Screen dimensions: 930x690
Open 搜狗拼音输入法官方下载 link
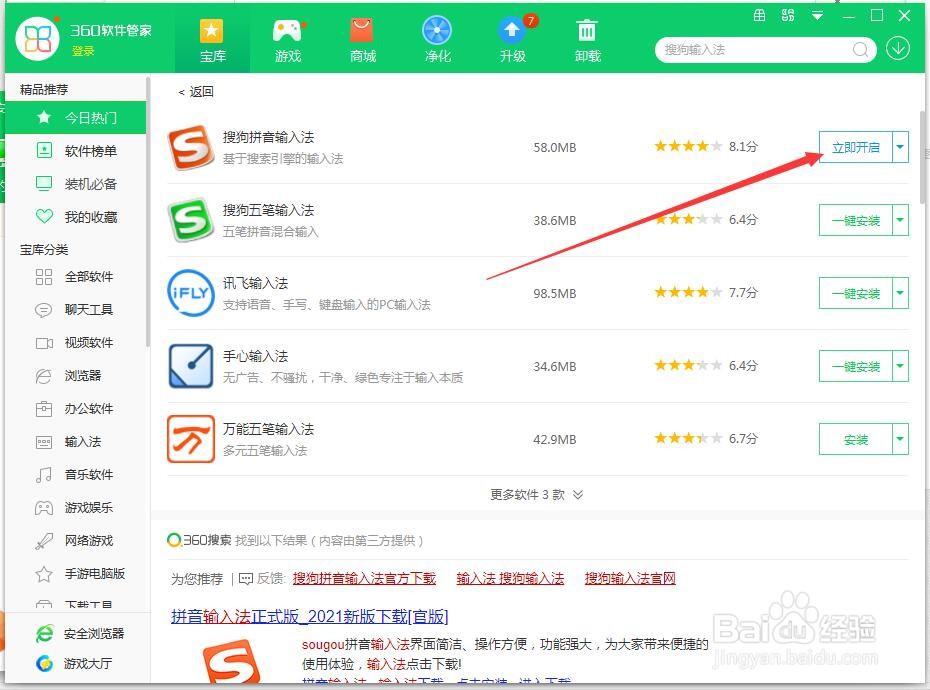point(364,578)
